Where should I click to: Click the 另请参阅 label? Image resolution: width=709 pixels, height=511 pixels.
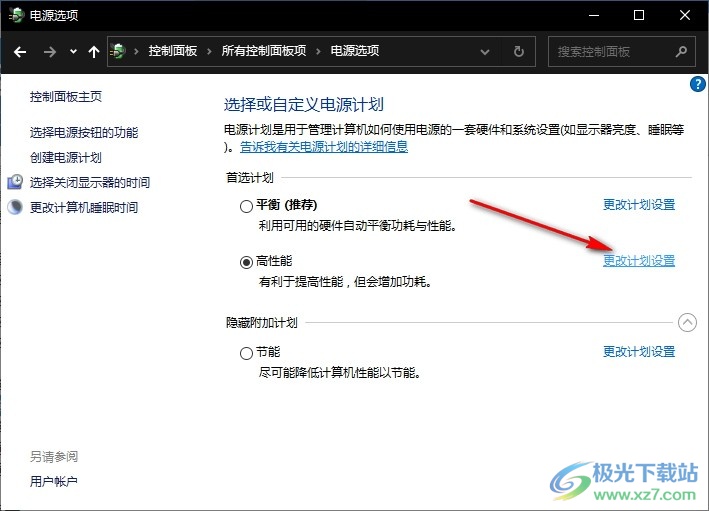54,457
